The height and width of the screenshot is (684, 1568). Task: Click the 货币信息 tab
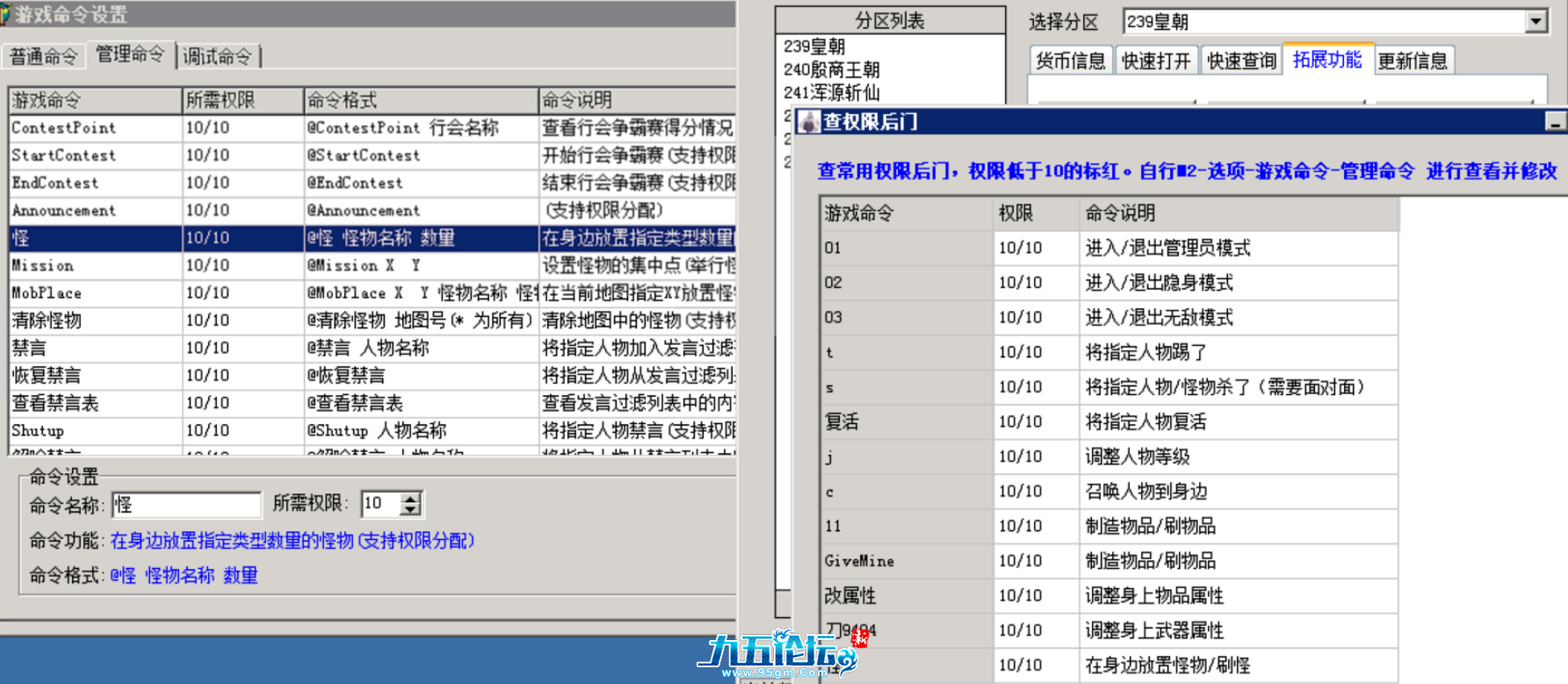pos(1070,61)
